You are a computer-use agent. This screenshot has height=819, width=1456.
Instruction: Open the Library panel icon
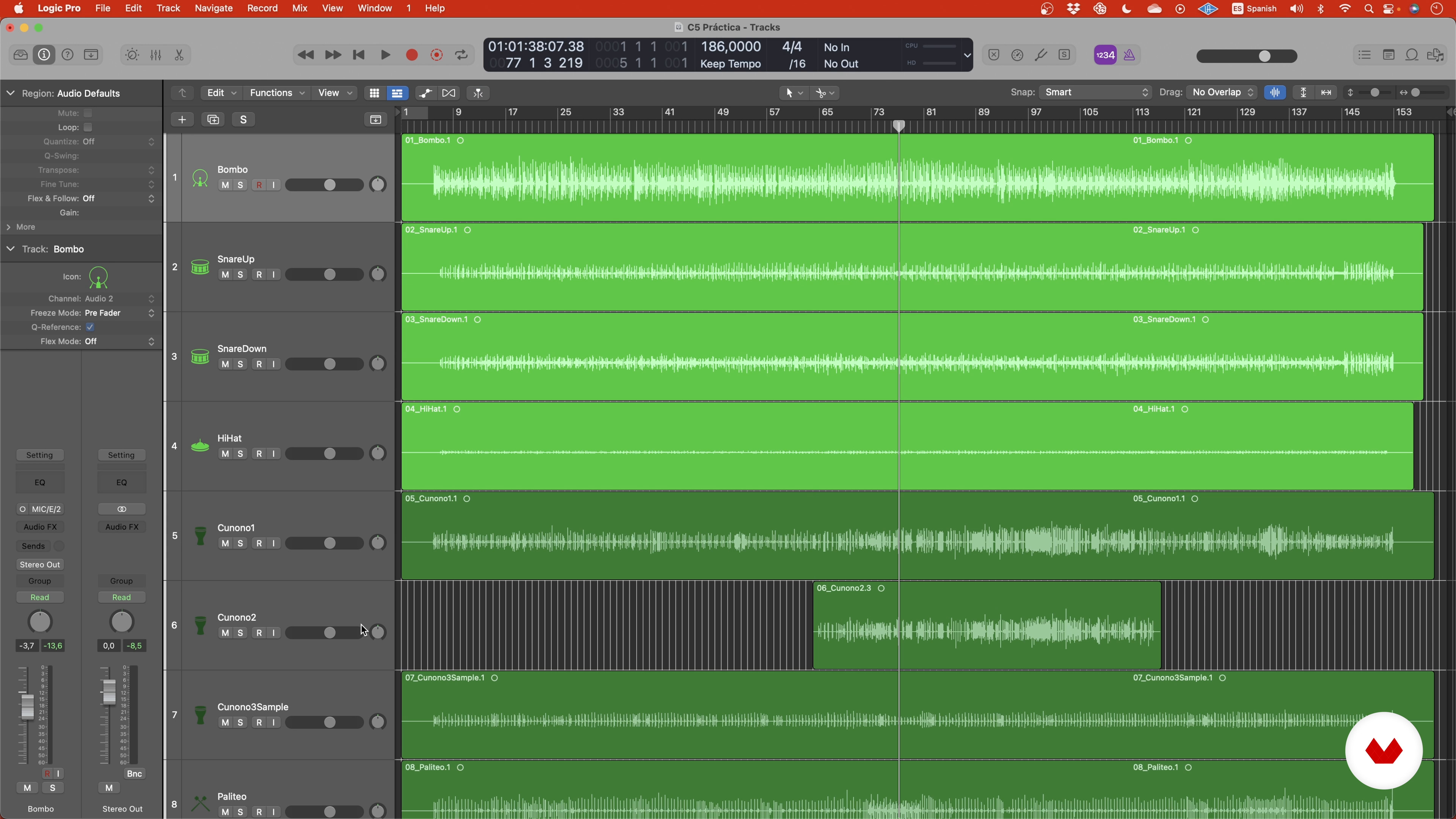[20, 55]
